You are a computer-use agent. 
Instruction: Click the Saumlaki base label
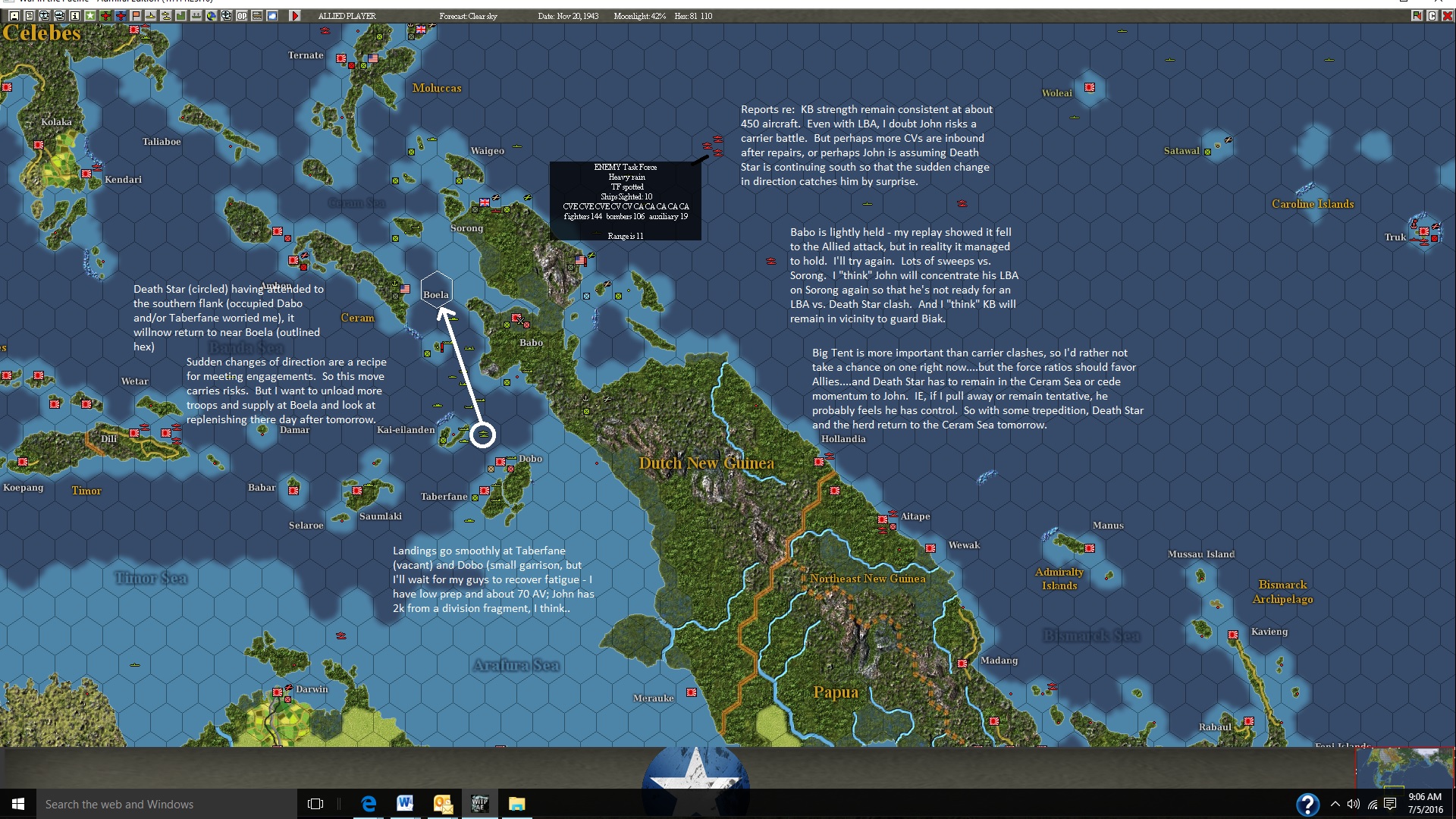click(381, 516)
